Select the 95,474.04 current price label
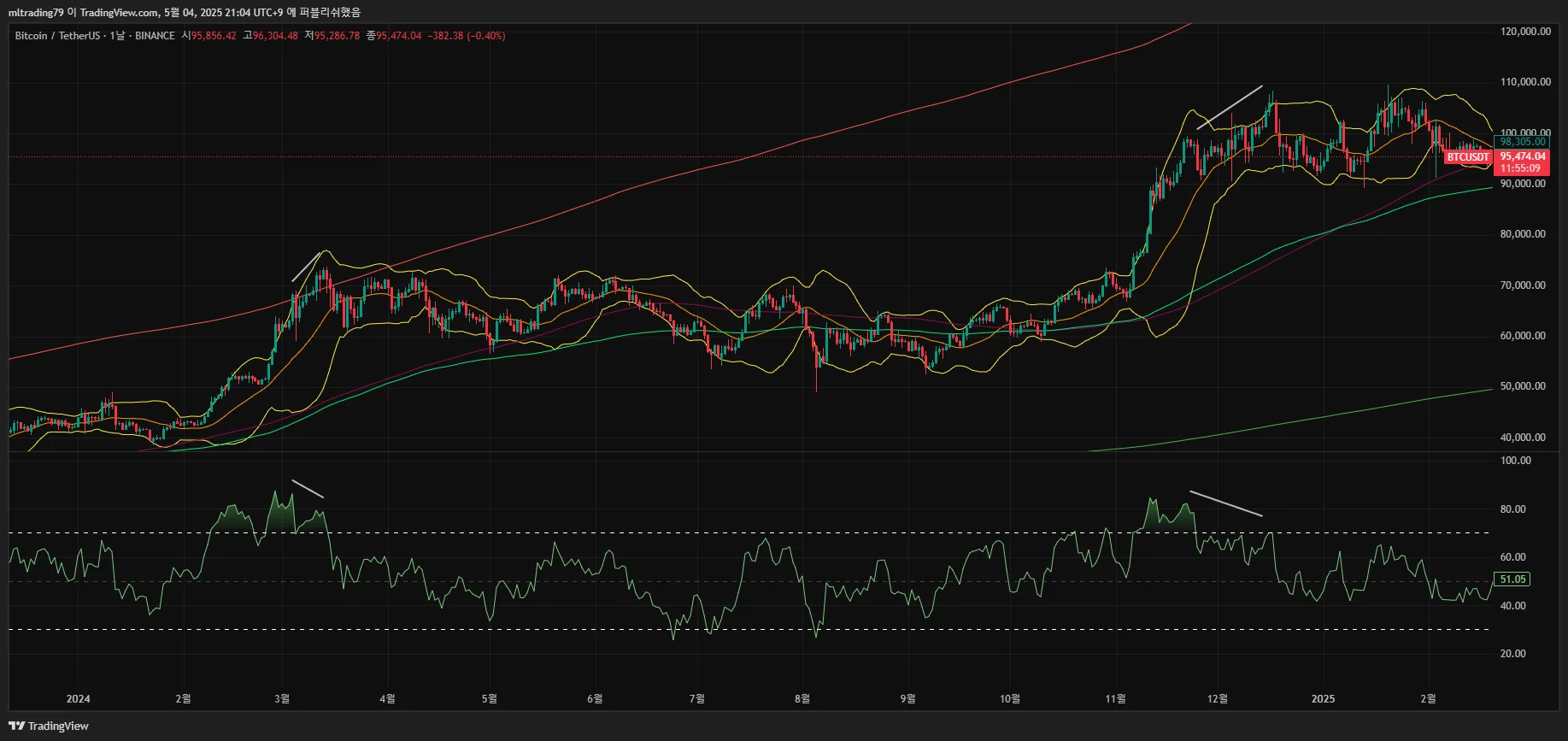This screenshot has width=1568, height=741. pyautogui.click(x=1523, y=156)
